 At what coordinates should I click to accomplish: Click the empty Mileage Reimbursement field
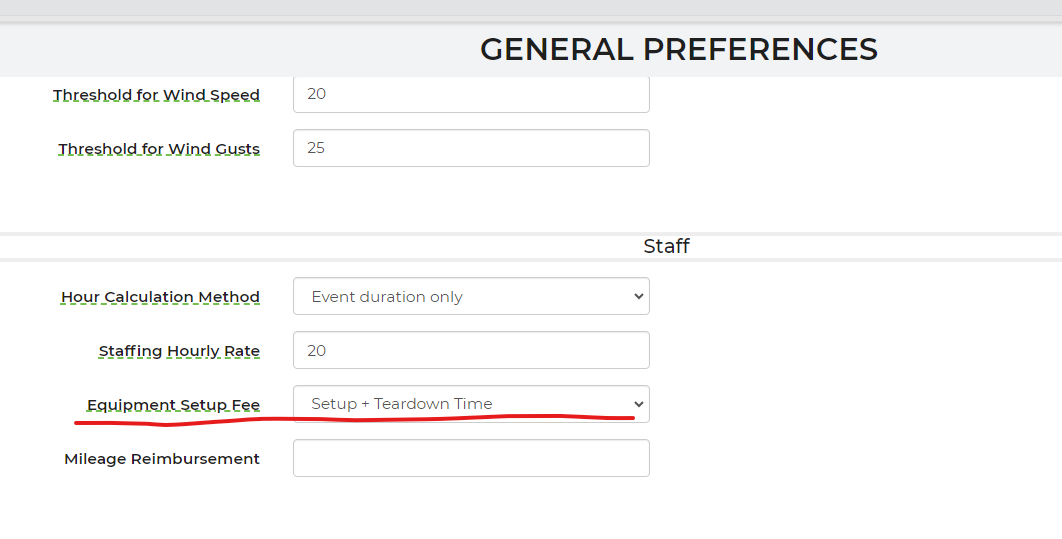[x=470, y=458]
